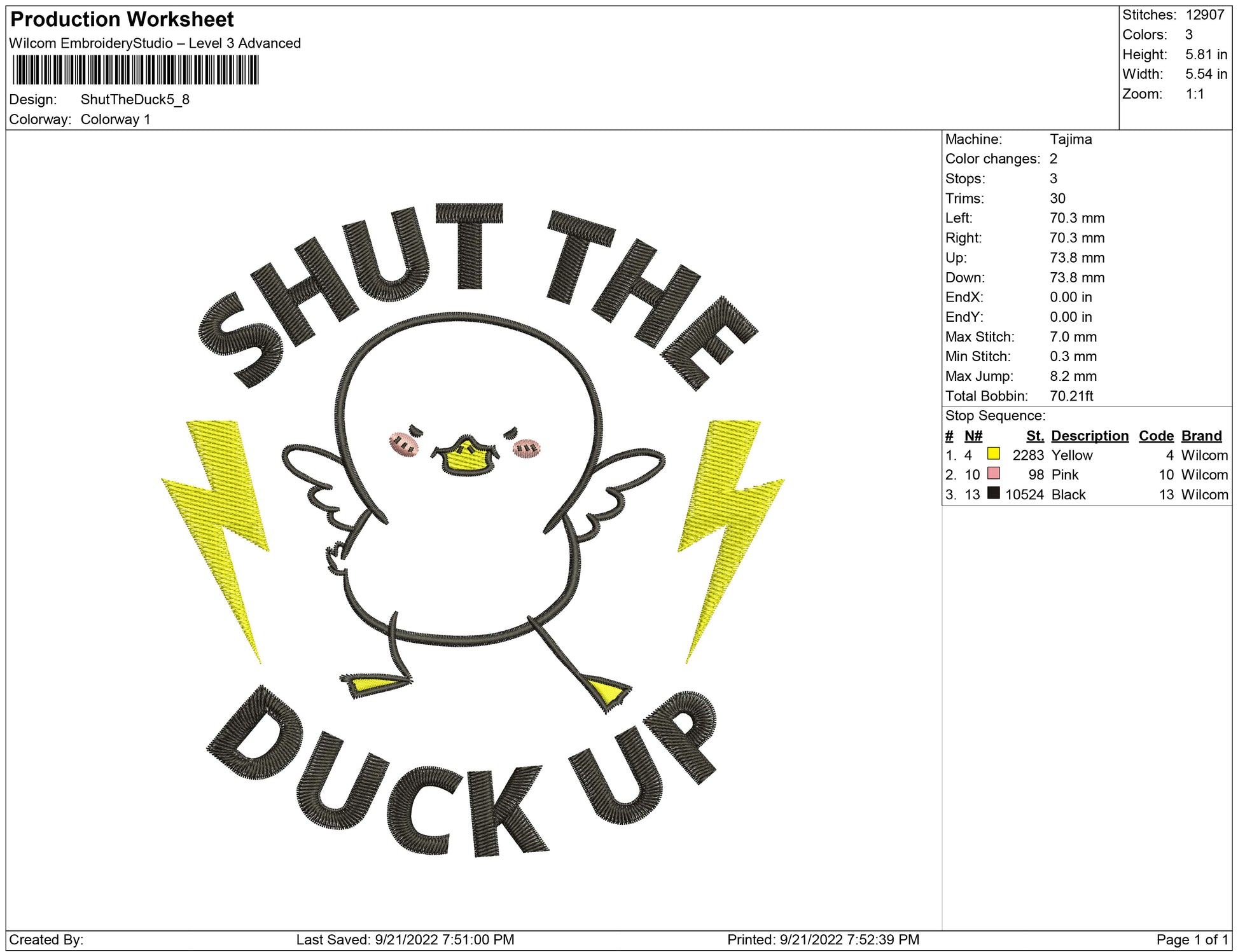Click the Brand column header
The height and width of the screenshot is (952, 1238).
click(x=1201, y=436)
